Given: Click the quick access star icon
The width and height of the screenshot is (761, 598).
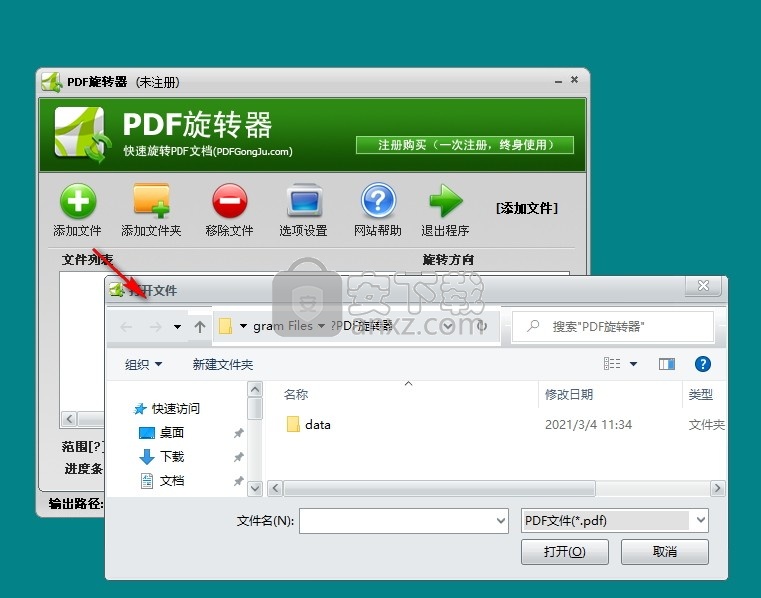Looking at the screenshot, I should [140, 409].
